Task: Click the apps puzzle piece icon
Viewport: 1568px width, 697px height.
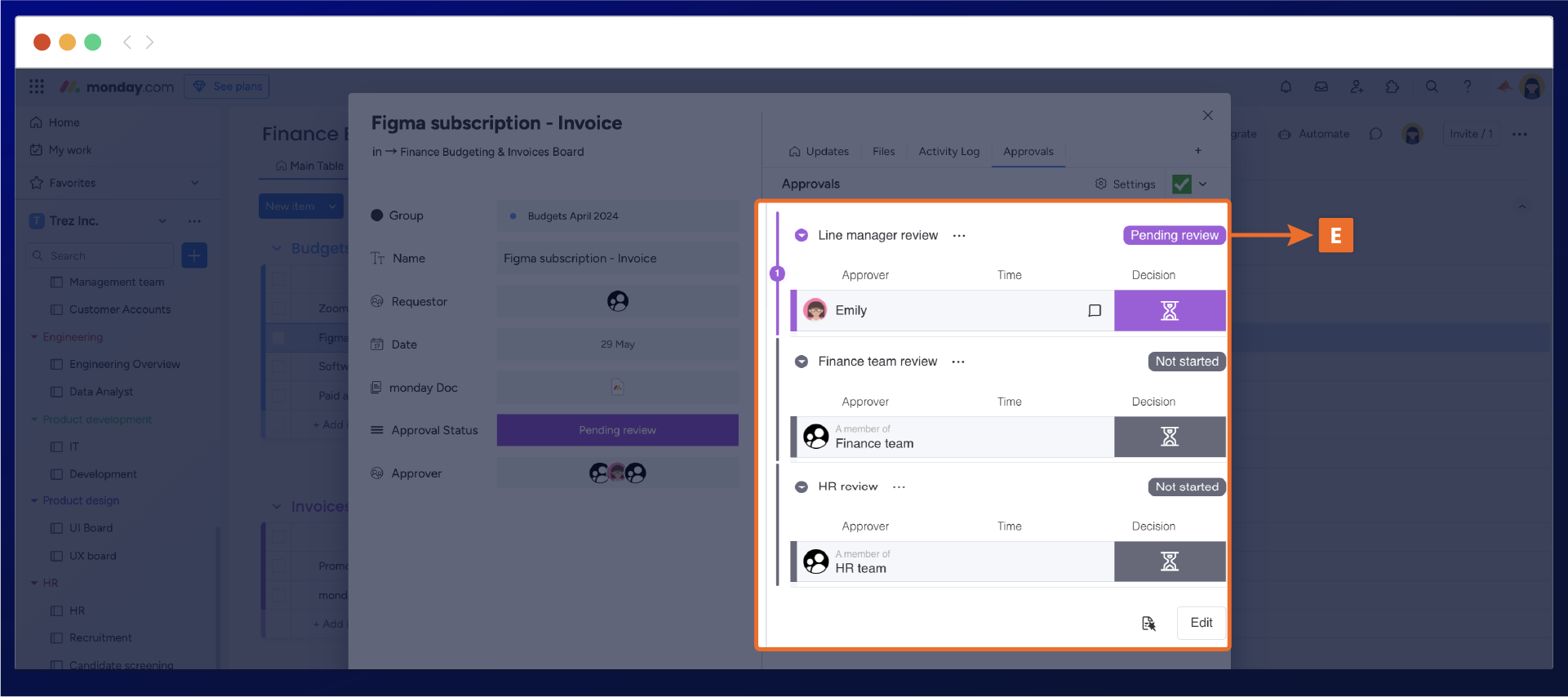Action: [x=1393, y=87]
